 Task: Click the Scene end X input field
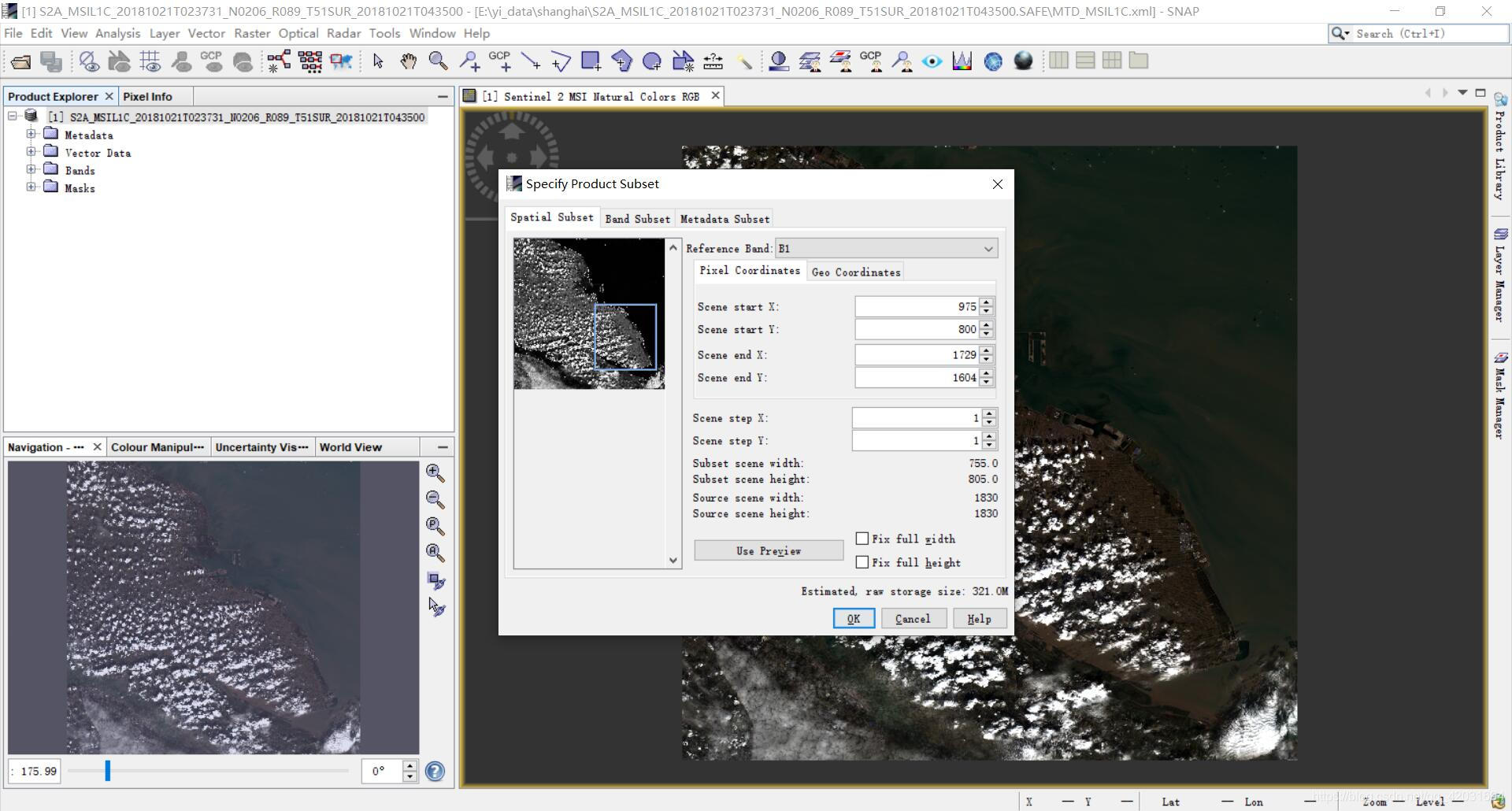[917, 355]
